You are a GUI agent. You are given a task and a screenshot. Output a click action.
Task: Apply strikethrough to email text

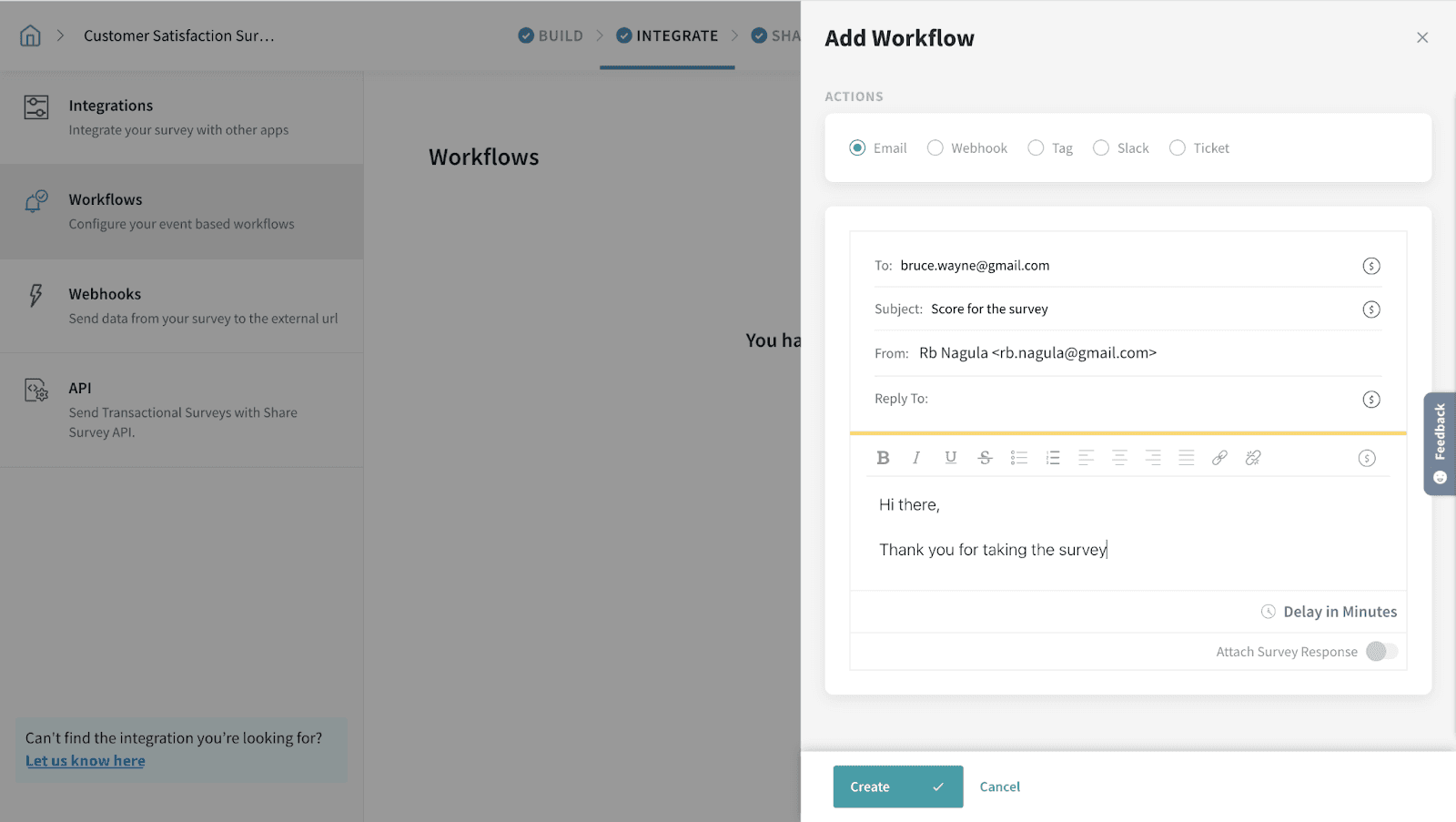(985, 458)
